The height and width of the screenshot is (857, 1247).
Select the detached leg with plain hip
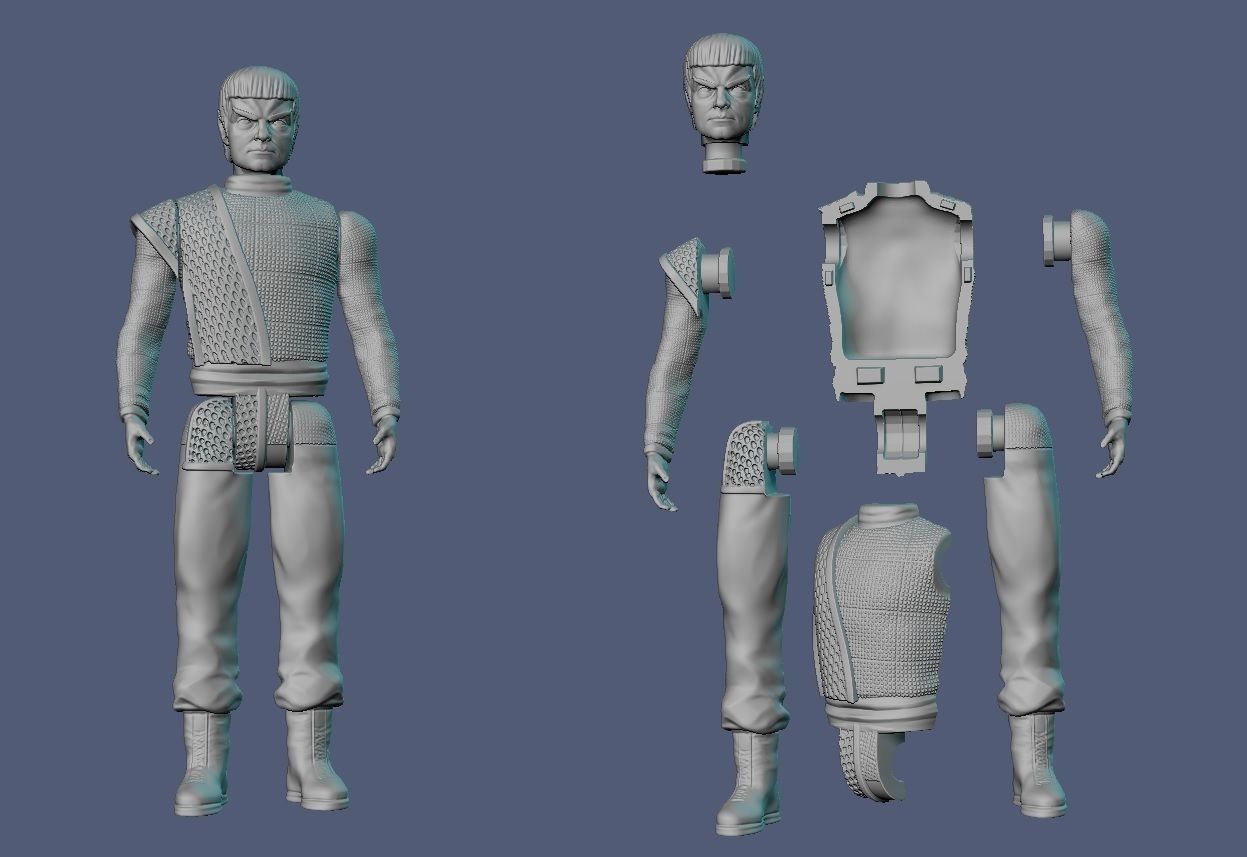[x=1020, y=610]
